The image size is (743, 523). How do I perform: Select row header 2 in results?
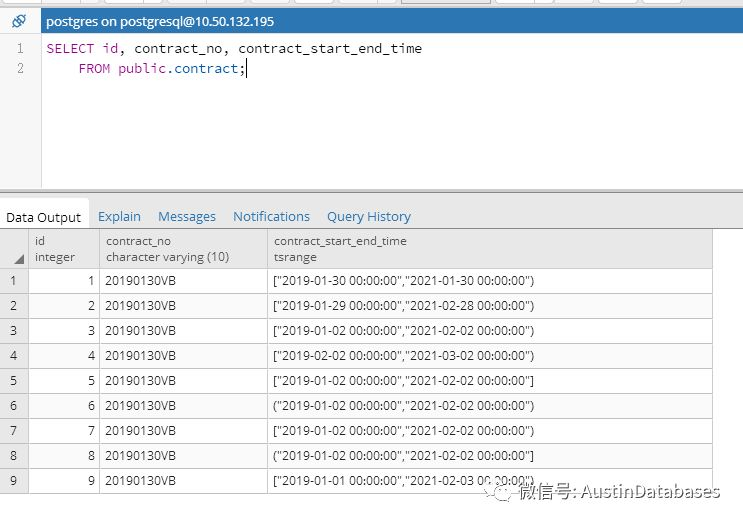click(x=14, y=306)
